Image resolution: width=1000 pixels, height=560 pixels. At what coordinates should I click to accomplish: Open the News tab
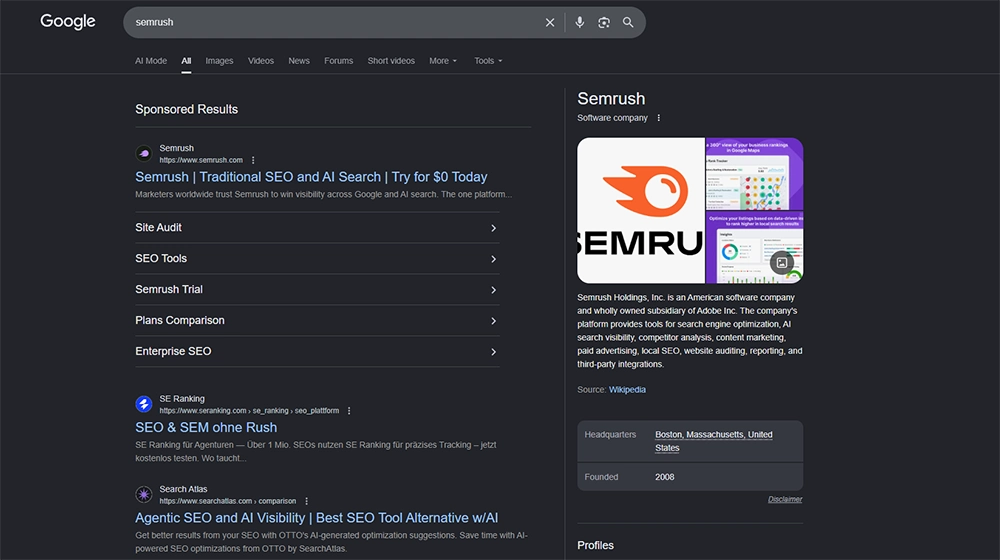[299, 61]
